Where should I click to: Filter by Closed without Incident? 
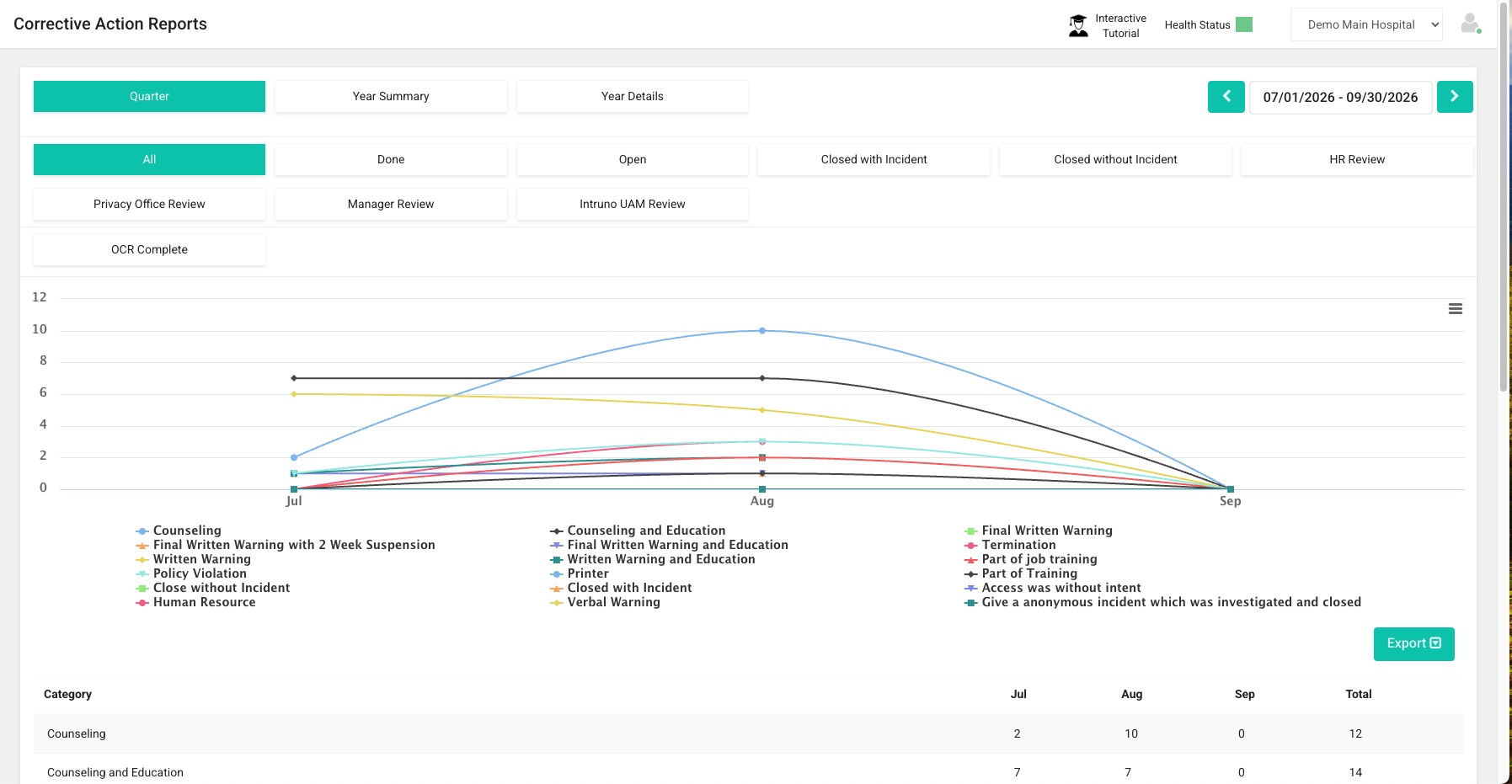click(1115, 159)
